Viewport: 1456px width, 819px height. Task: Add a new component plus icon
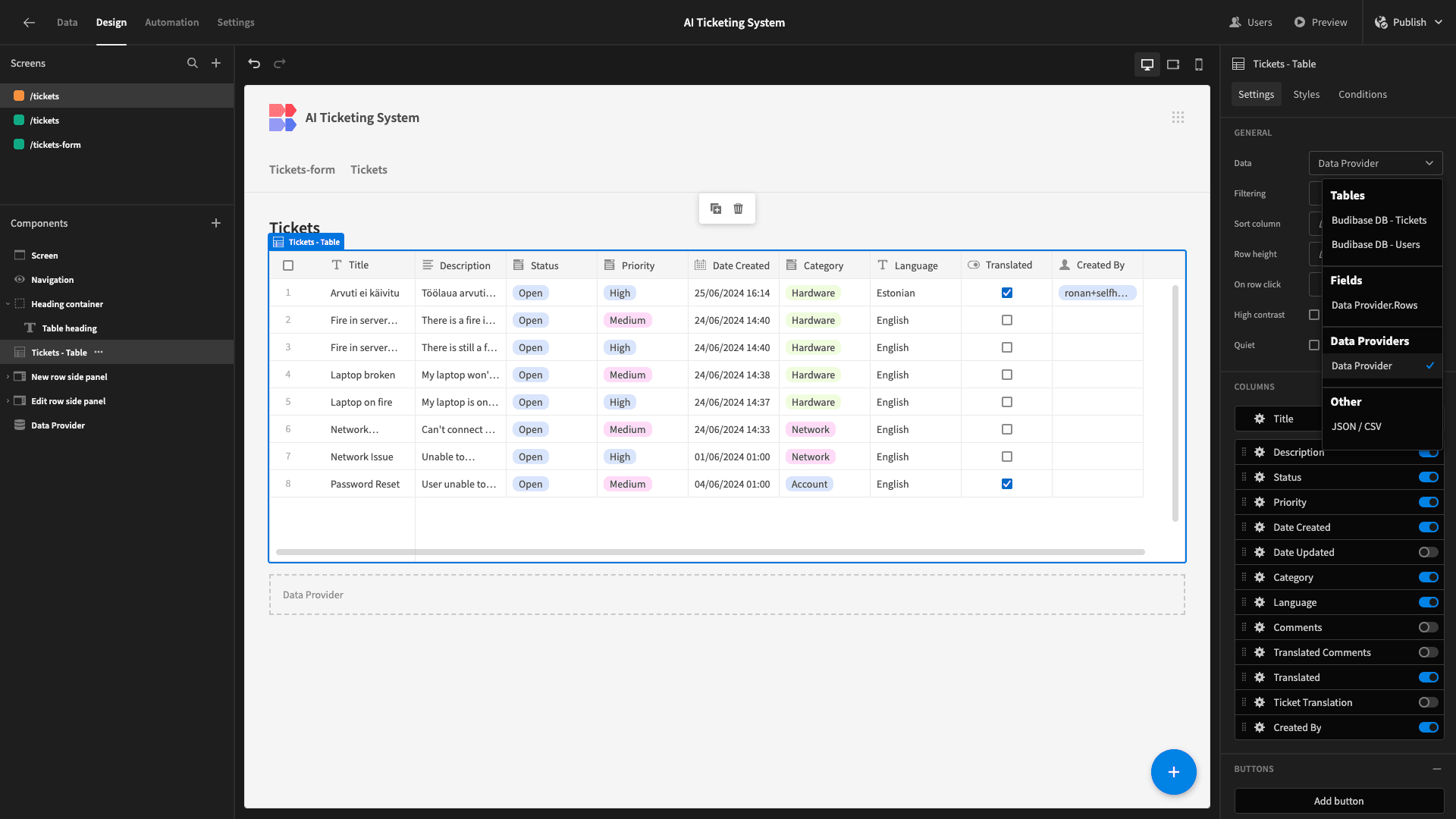216,223
